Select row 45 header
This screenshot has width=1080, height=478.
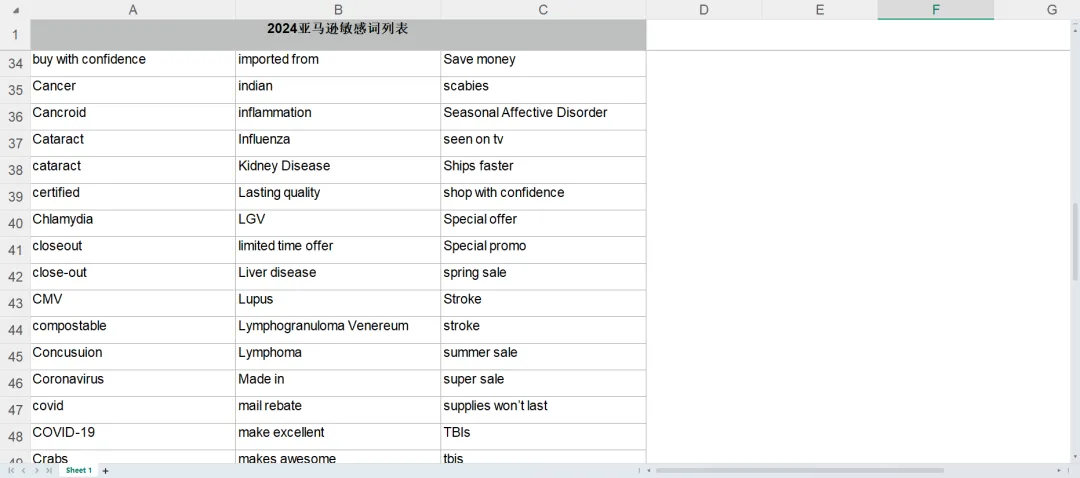pos(15,357)
